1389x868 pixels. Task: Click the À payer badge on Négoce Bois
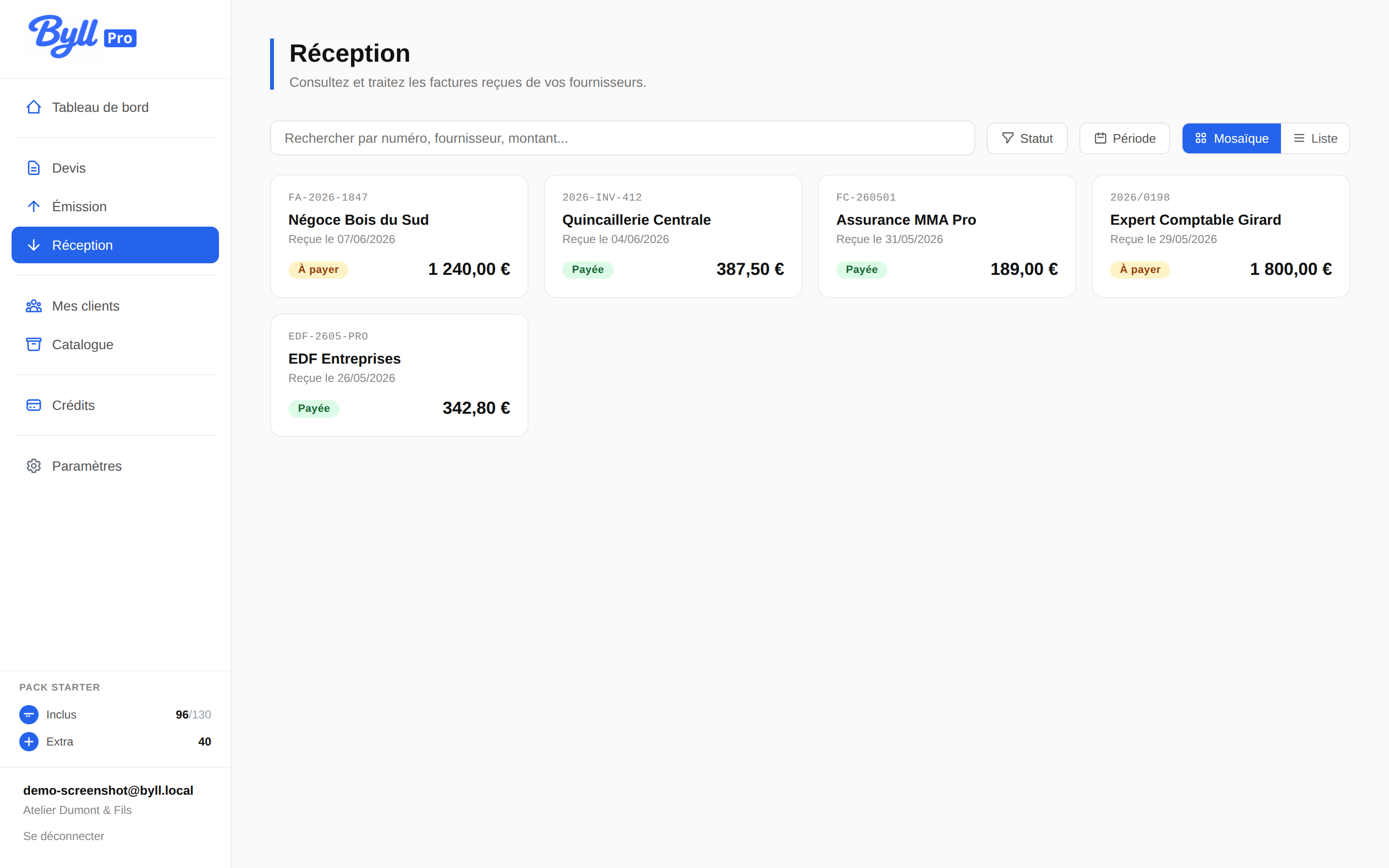[x=318, y=270]
